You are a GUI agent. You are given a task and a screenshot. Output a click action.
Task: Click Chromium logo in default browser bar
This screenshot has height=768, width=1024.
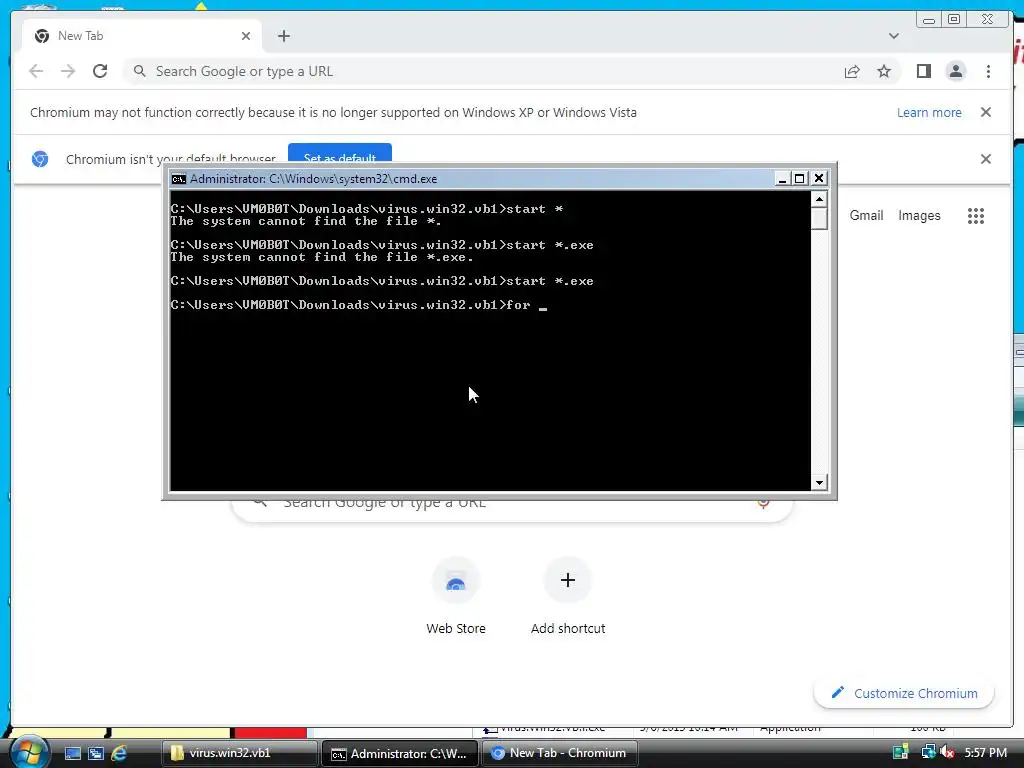[40, 159]
